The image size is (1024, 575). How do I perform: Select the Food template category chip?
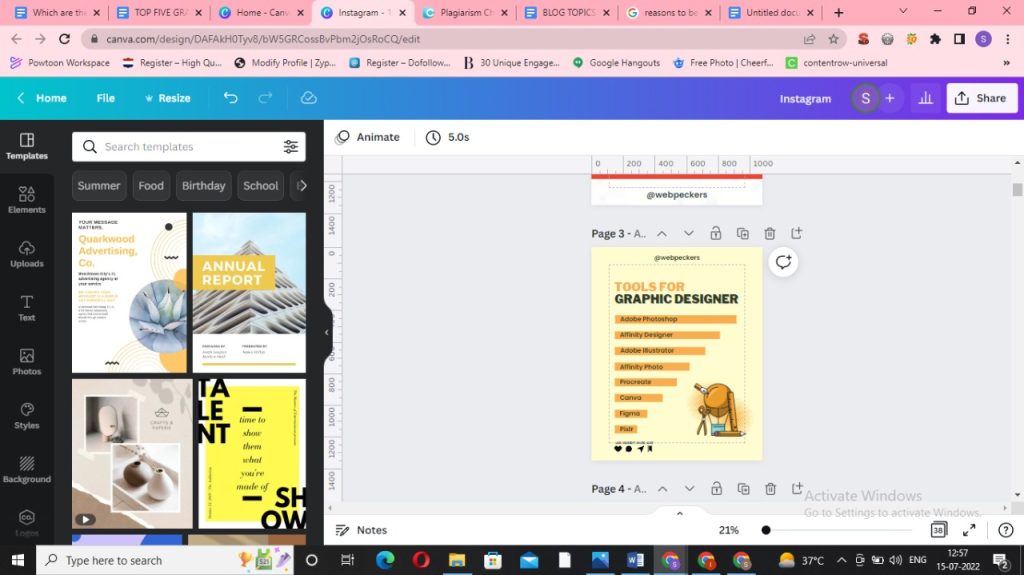pyautogui.click(x=151, y=186)
